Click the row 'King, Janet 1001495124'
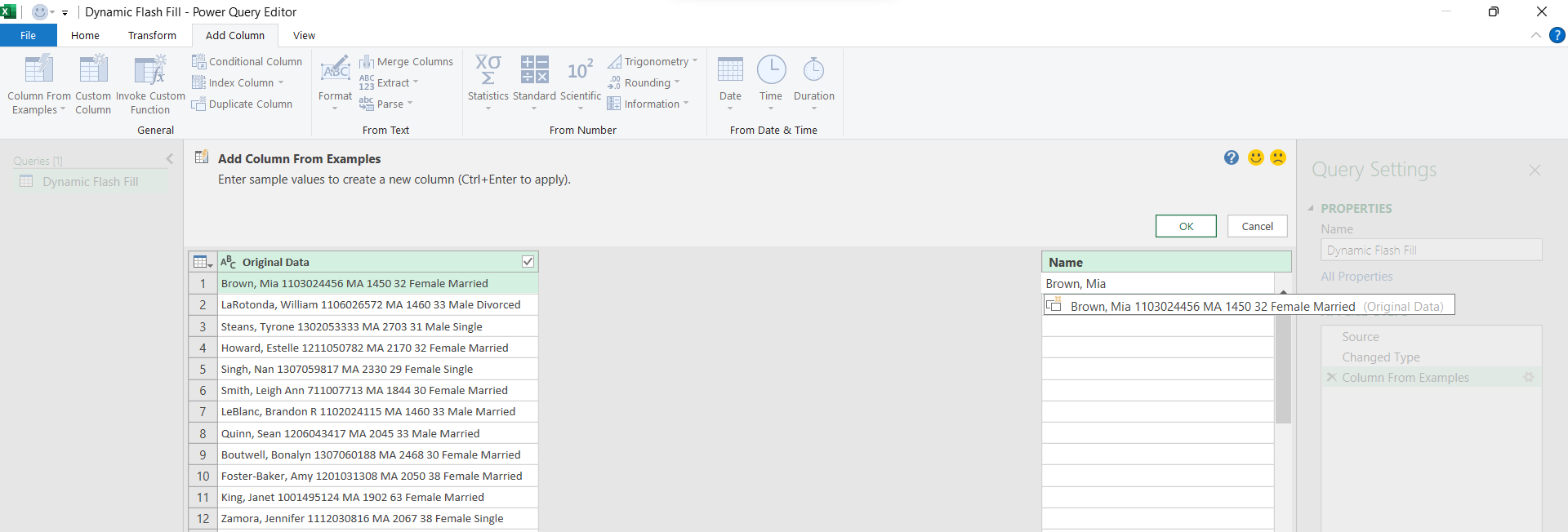 click(377, 497)
